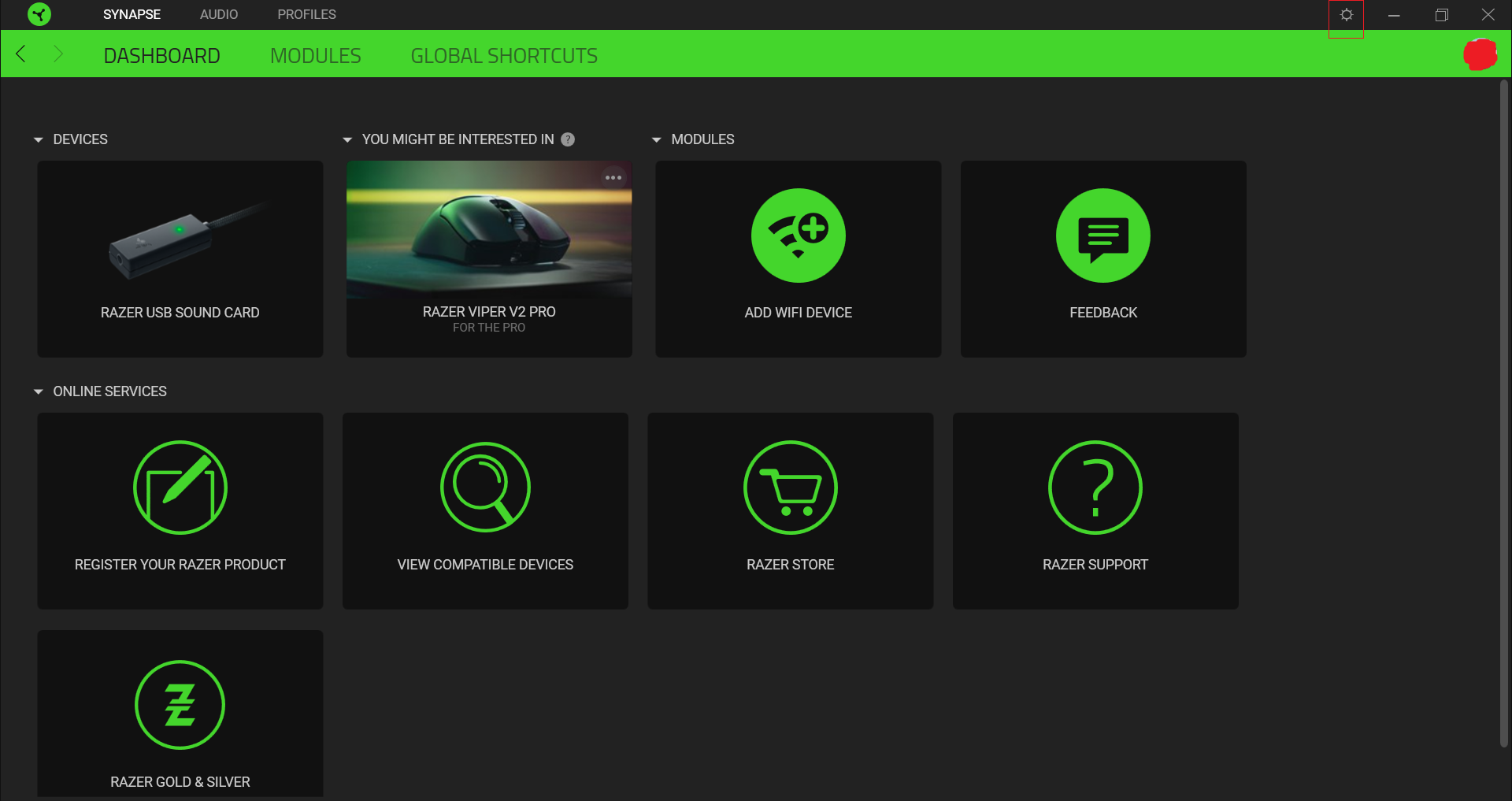Image resolution: width=1512 pixels, height=801 pixels.
Task: Click the Razer logo icon
Action: pos(39,14)
